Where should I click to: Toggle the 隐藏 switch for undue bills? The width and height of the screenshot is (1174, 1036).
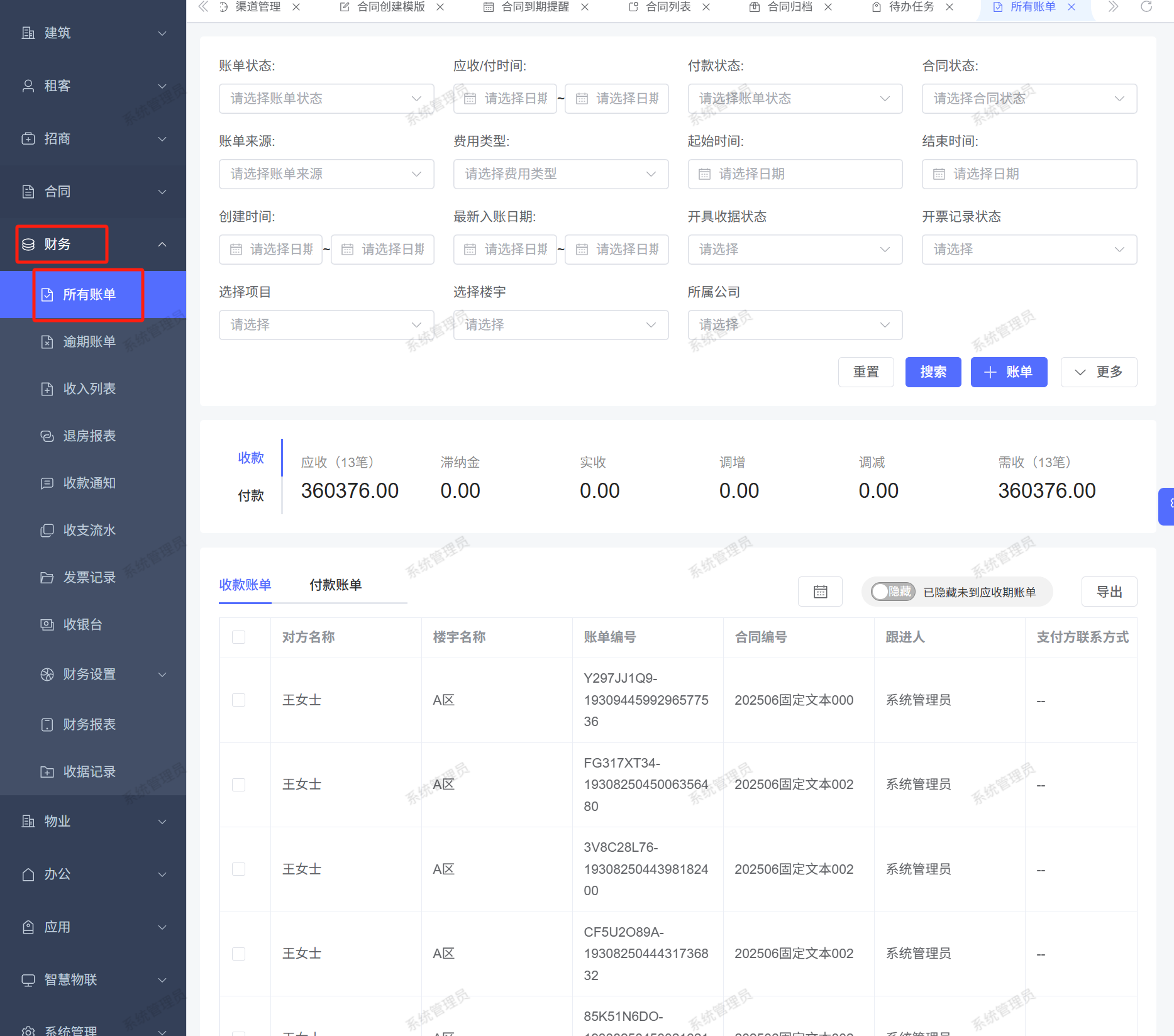pyautogui.click(x=892, y=592)
